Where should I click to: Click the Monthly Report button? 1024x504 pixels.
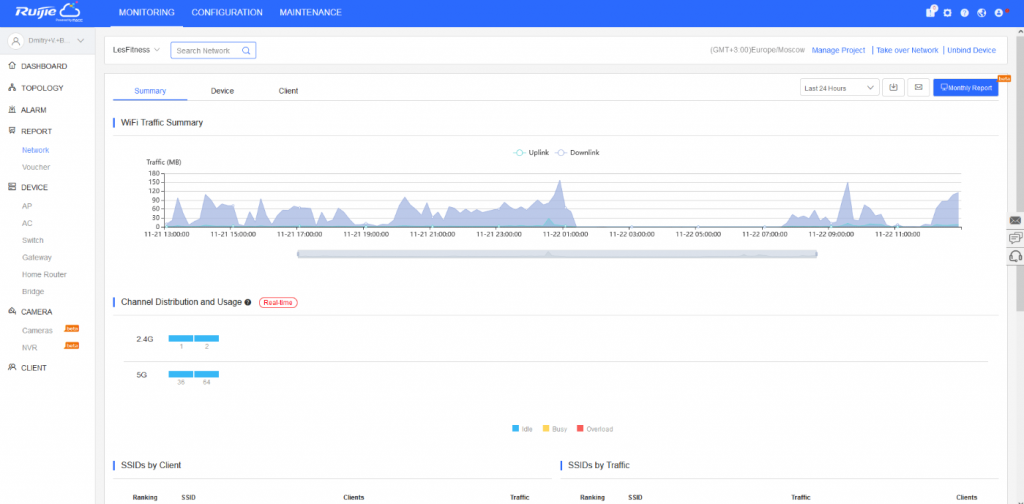965,88
